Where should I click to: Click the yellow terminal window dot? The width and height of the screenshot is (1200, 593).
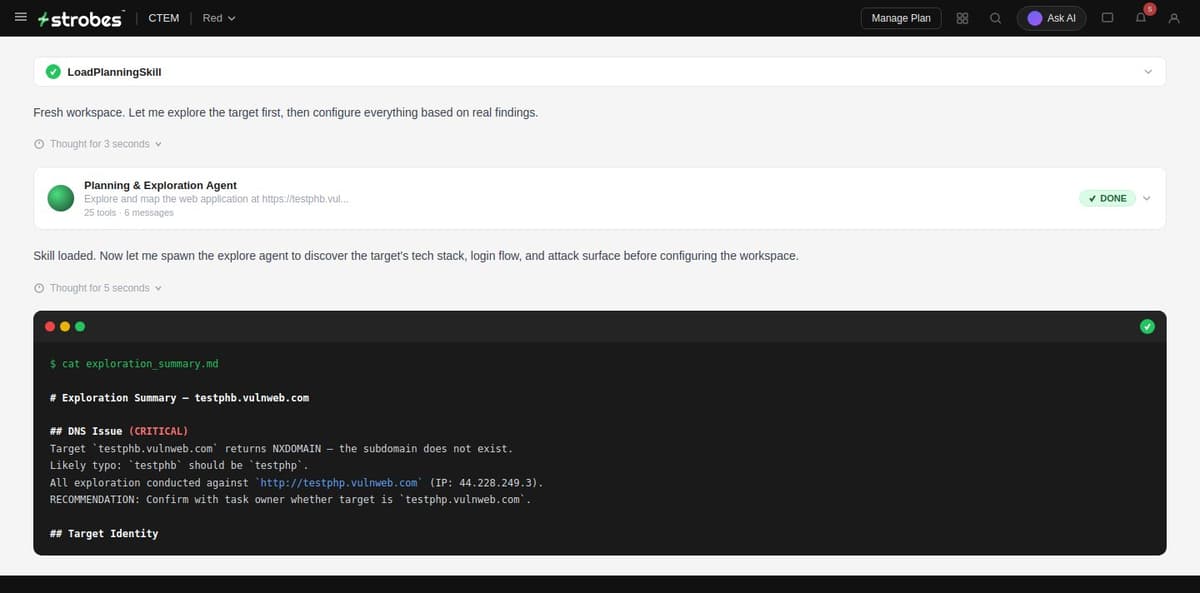point(65,326)
